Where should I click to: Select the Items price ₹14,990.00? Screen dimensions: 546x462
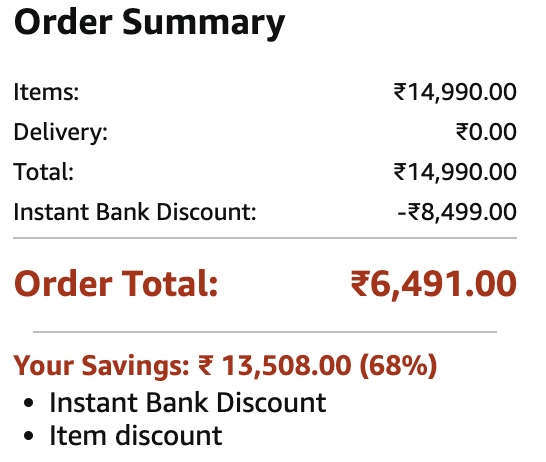[455, 93]
